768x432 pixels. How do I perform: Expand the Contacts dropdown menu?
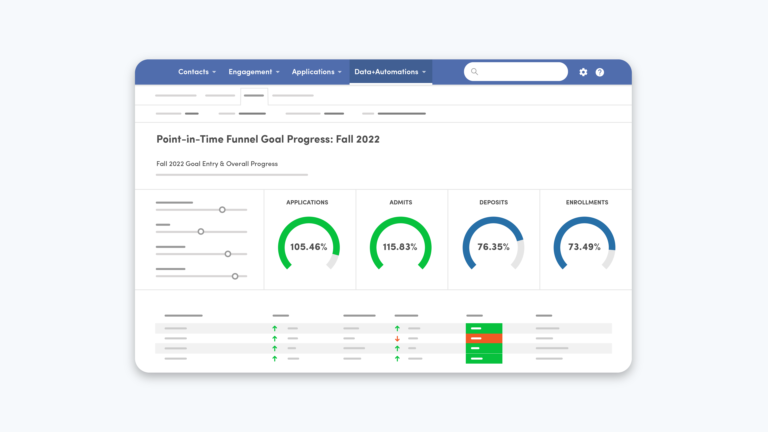click(197, 72)
